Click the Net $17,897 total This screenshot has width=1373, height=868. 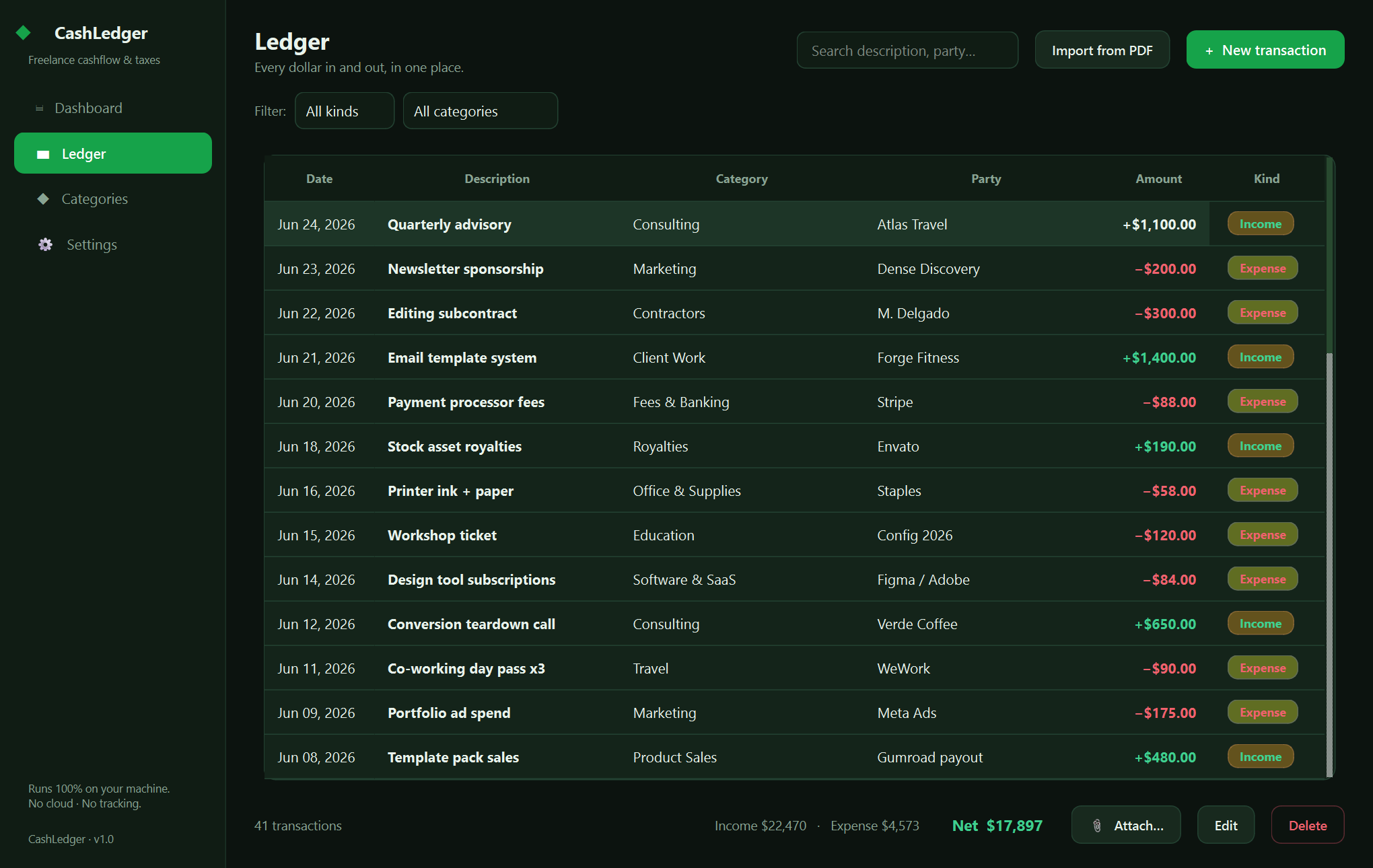[x=997, y=826]
